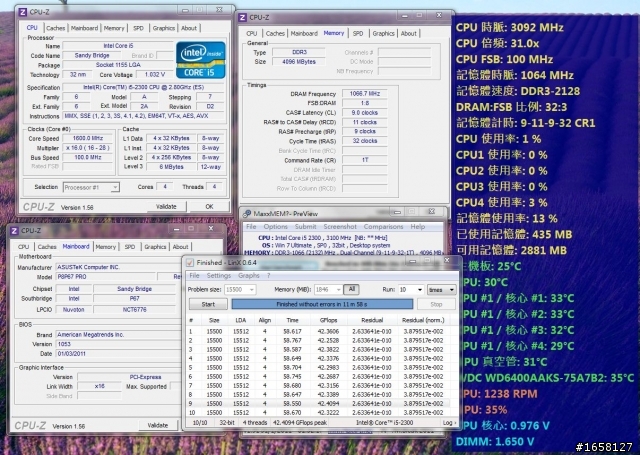
Task: Click the Core Speed value 1600.0 MHz
Action: (x=87, y=138)
